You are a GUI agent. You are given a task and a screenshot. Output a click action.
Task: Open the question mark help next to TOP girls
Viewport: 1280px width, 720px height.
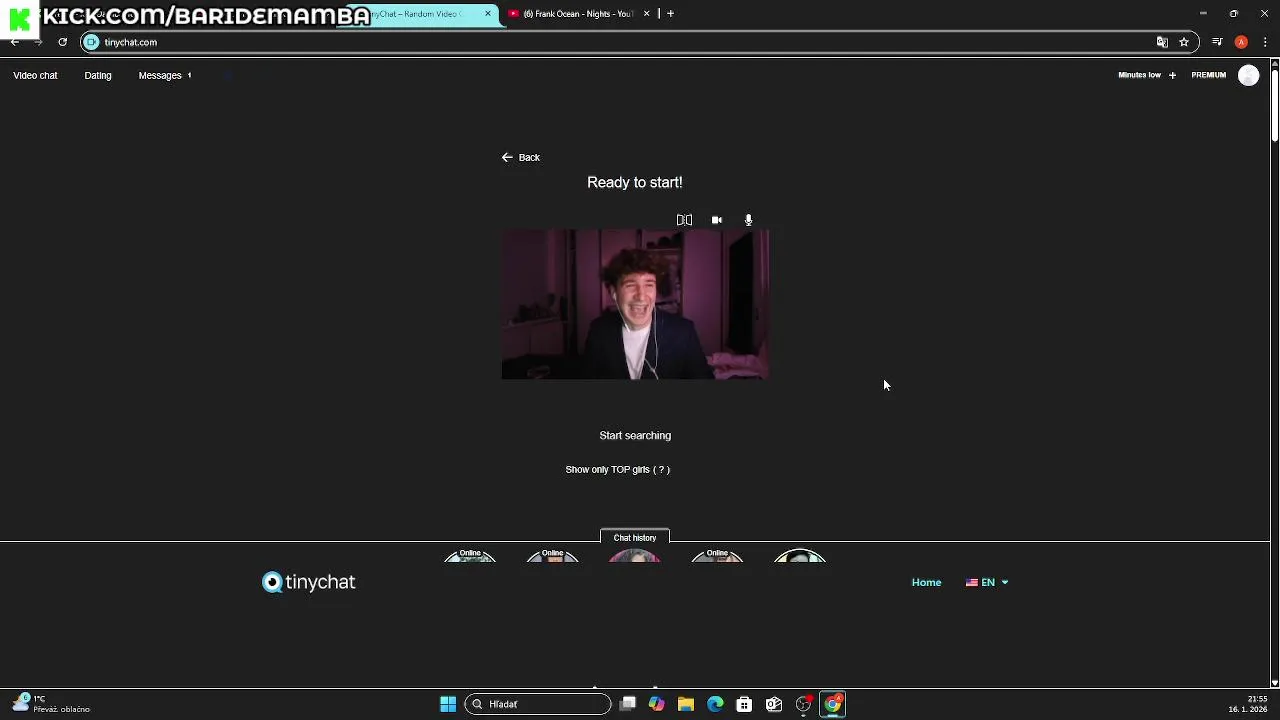coord(661,469)
